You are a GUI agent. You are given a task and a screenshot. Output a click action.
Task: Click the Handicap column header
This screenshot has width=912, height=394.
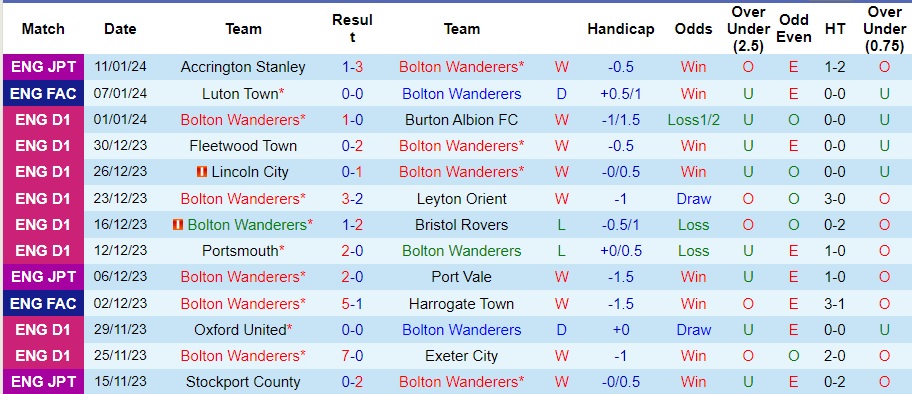tap(621, 29)
